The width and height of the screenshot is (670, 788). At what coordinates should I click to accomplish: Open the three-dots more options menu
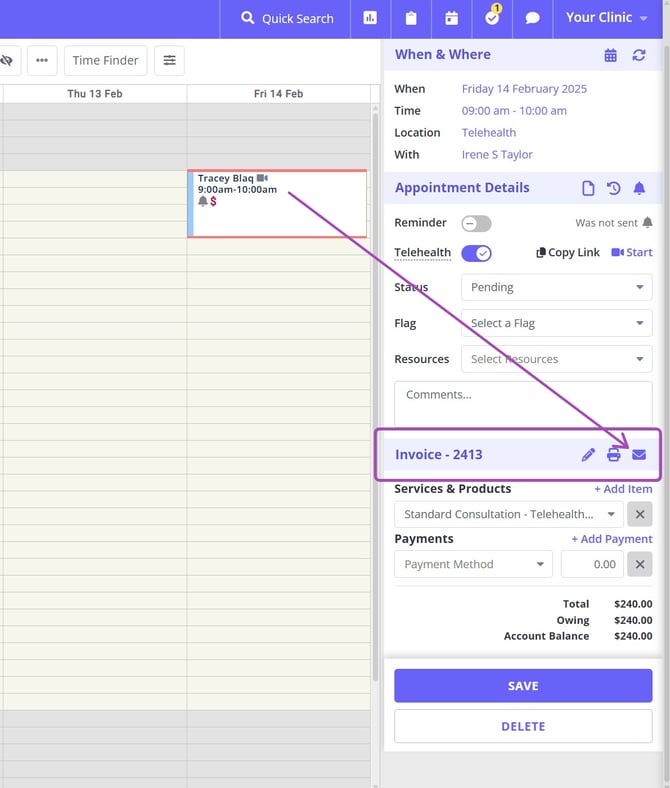pyautogui.click(x=42, y=61)
